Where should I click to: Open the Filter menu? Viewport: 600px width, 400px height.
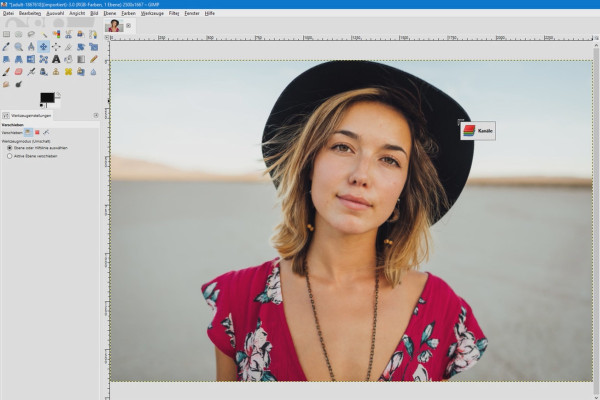(x=174, y=13)
